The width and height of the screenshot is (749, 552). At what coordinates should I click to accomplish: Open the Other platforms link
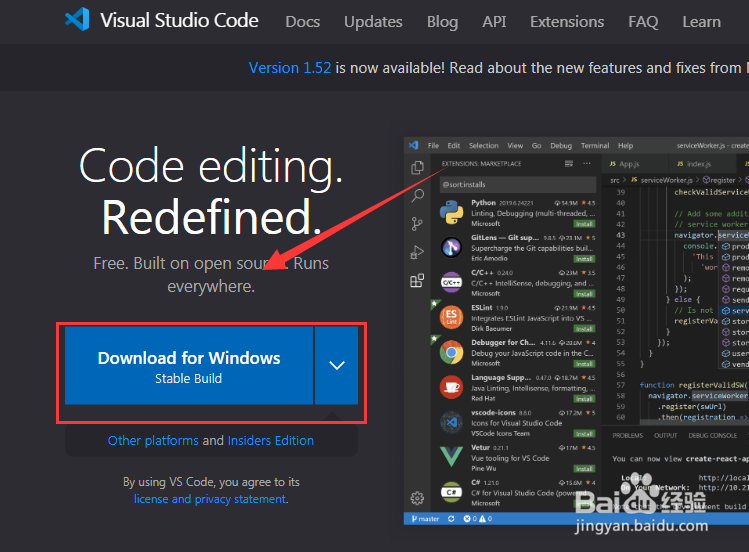153,440
